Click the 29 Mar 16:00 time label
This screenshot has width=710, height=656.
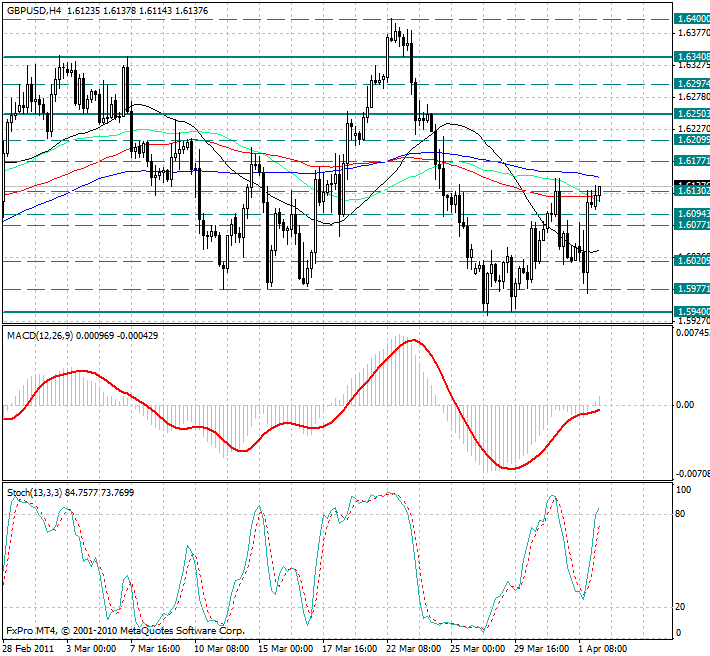(542, 649)
